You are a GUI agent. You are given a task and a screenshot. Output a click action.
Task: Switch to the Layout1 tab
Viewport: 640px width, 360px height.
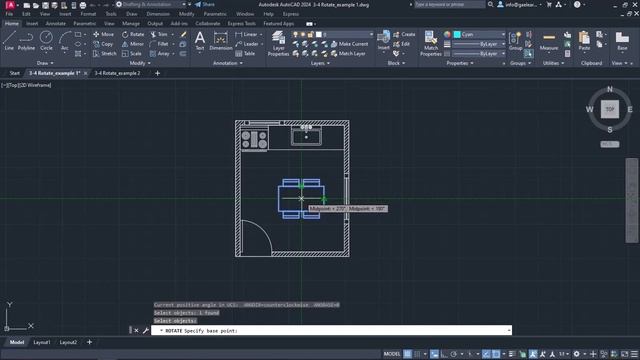coord(42,342)
